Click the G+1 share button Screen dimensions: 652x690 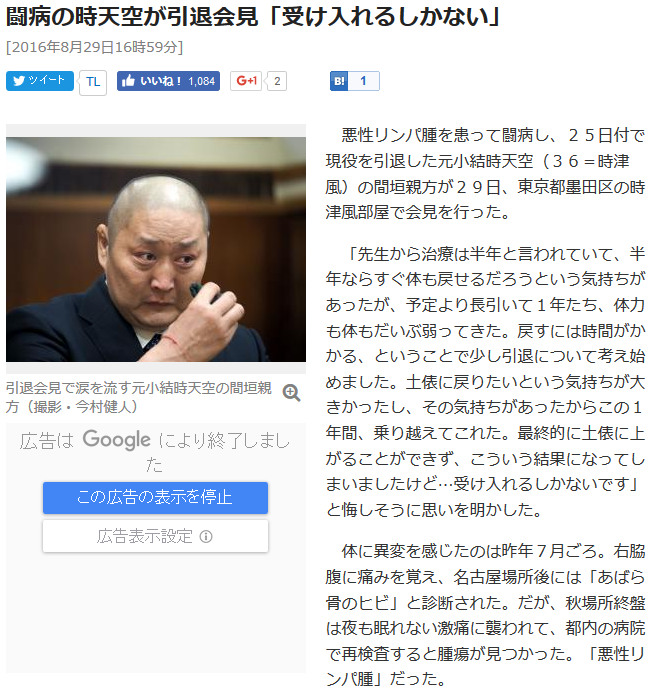[x=246, y=81]
